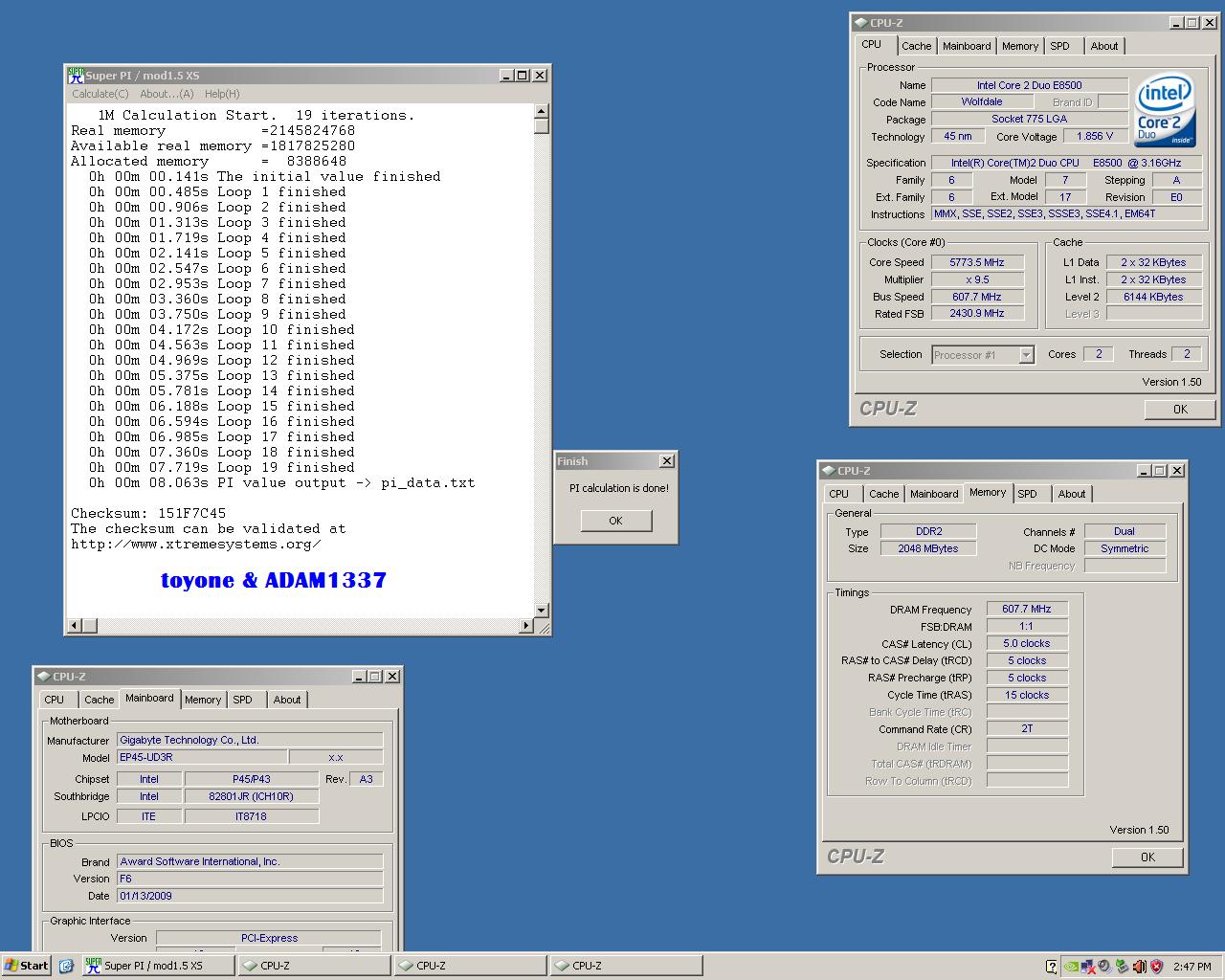1225x980 pixels.
Task: Click the Rated FSB value 2430.9 MHz
Action: click(977, 313)
